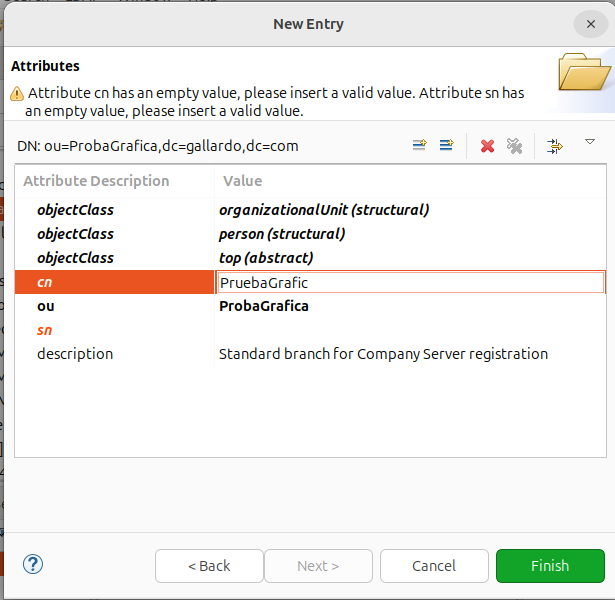This screenshot has width=615, height=600.
Task: Sort by the Attribute Description column header
Action: point(96,181)
